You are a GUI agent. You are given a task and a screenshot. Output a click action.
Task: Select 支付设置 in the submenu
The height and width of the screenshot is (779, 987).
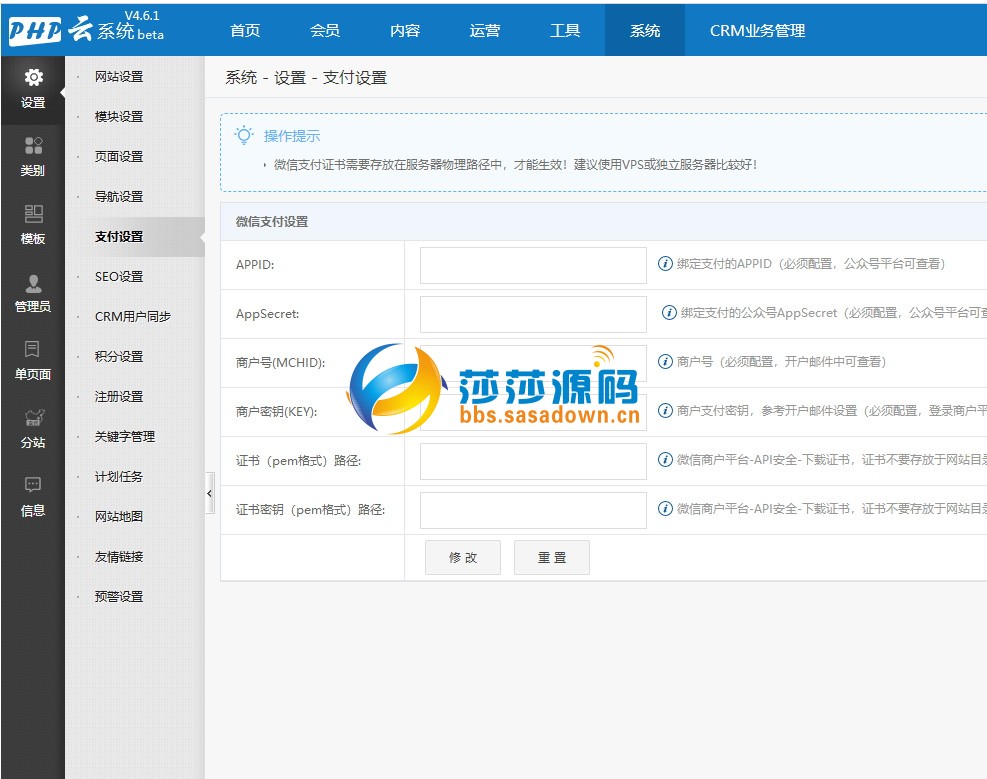[x=119, y=237]
